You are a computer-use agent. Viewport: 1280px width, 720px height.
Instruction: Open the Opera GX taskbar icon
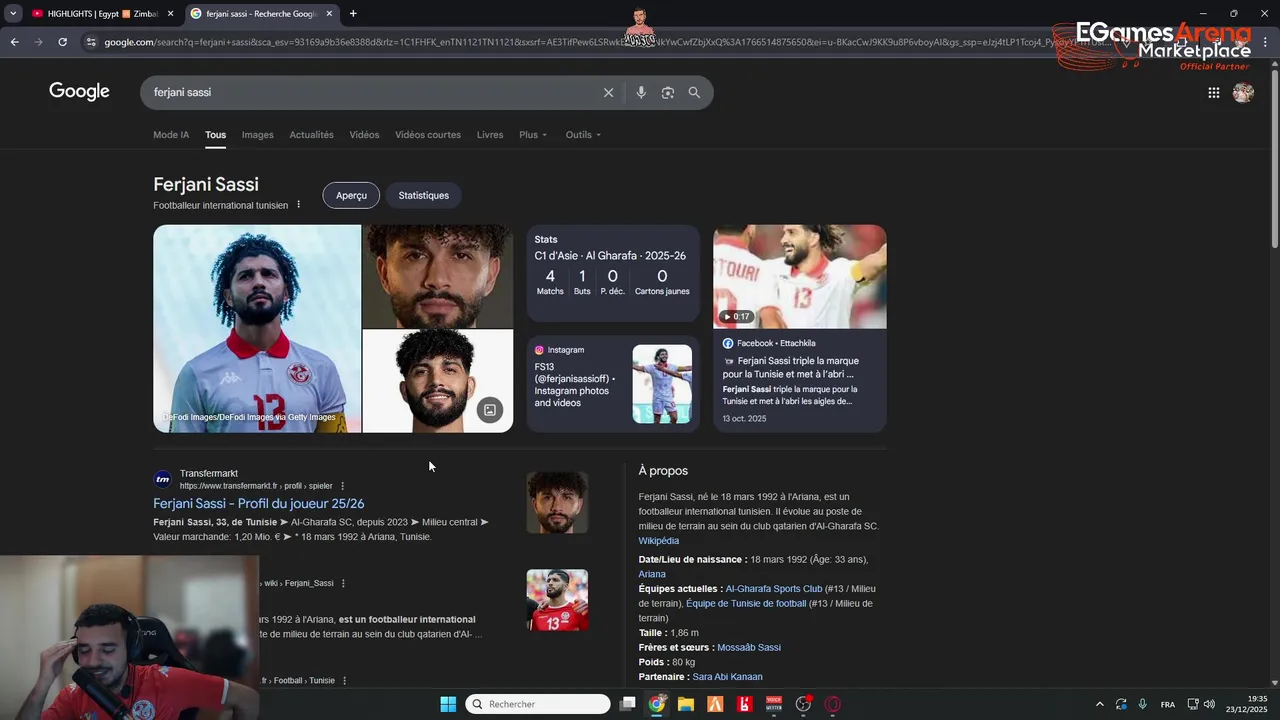point(832,704)
